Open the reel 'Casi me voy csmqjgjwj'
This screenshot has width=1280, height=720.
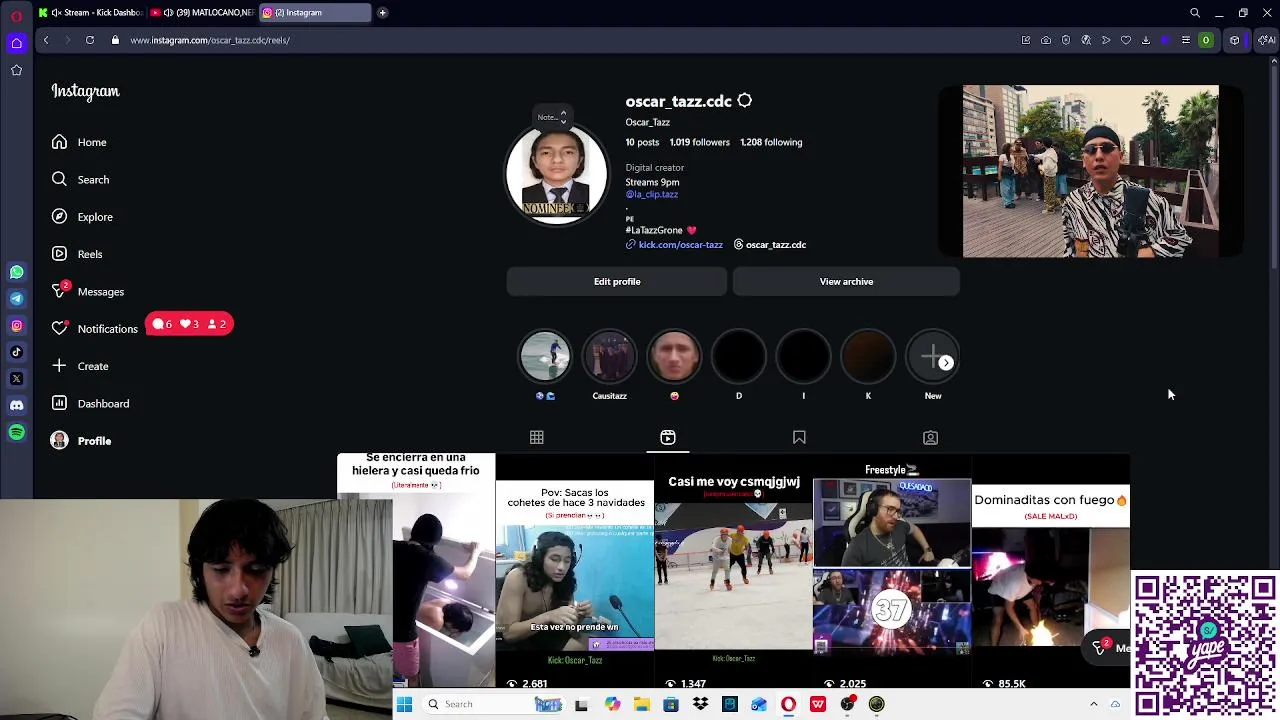click(733, 570)
